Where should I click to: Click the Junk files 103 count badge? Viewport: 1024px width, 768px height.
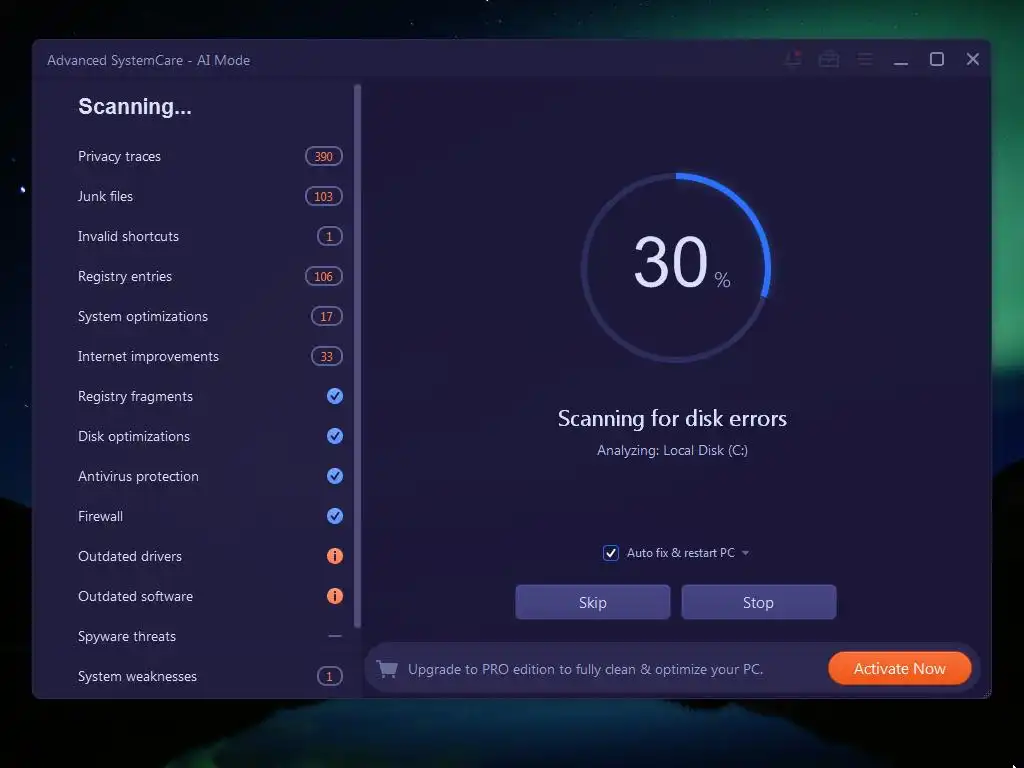tap(324, 196)
